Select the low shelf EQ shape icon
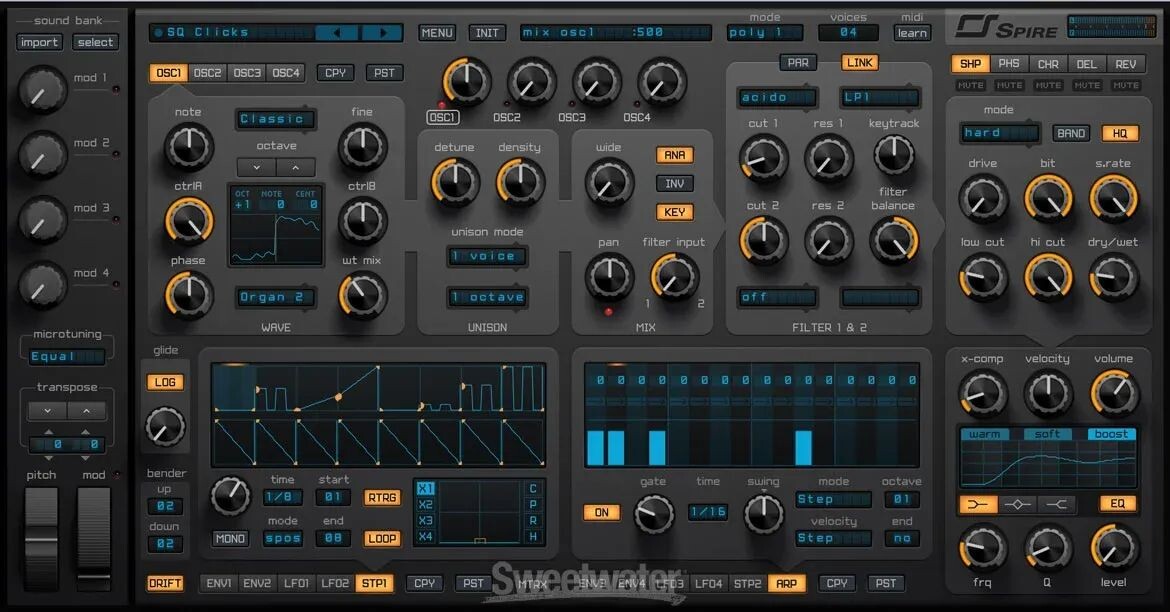This screenshot has width=1170, height=612. coord(977,505)
